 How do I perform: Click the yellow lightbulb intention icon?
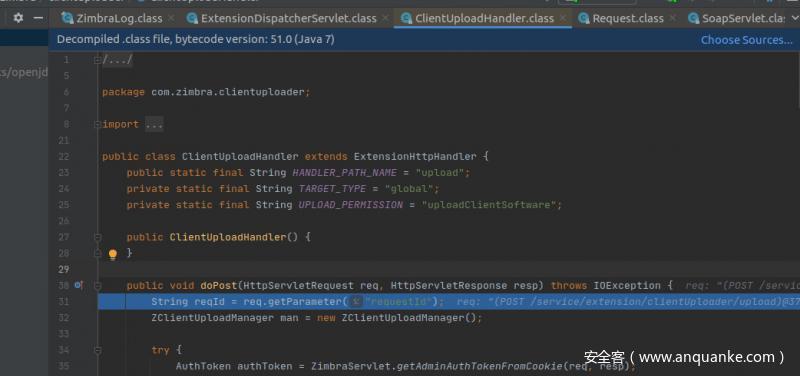[x=113, y=255]
